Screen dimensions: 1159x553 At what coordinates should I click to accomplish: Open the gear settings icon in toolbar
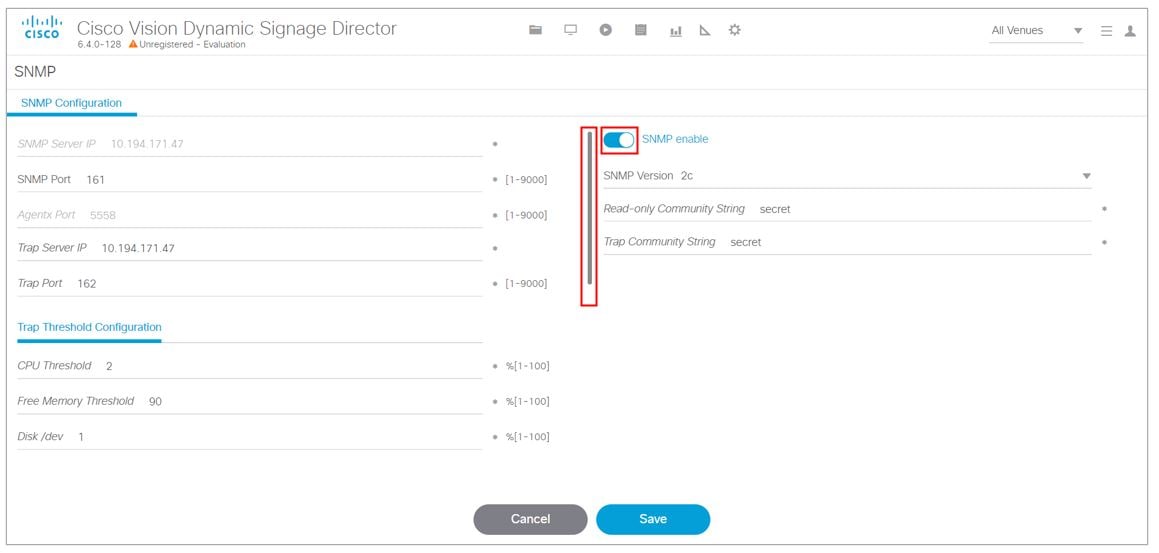tap(734, 30)
